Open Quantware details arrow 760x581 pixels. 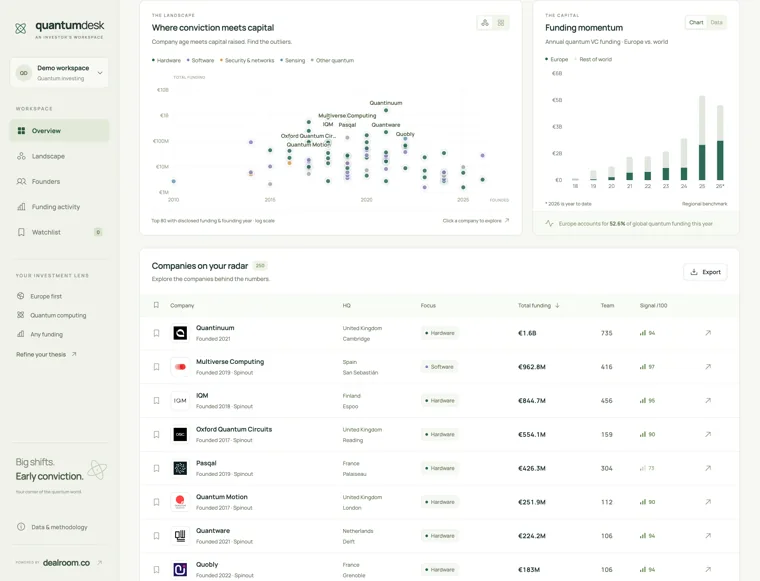pyautogui.click(x=708, y=536)
